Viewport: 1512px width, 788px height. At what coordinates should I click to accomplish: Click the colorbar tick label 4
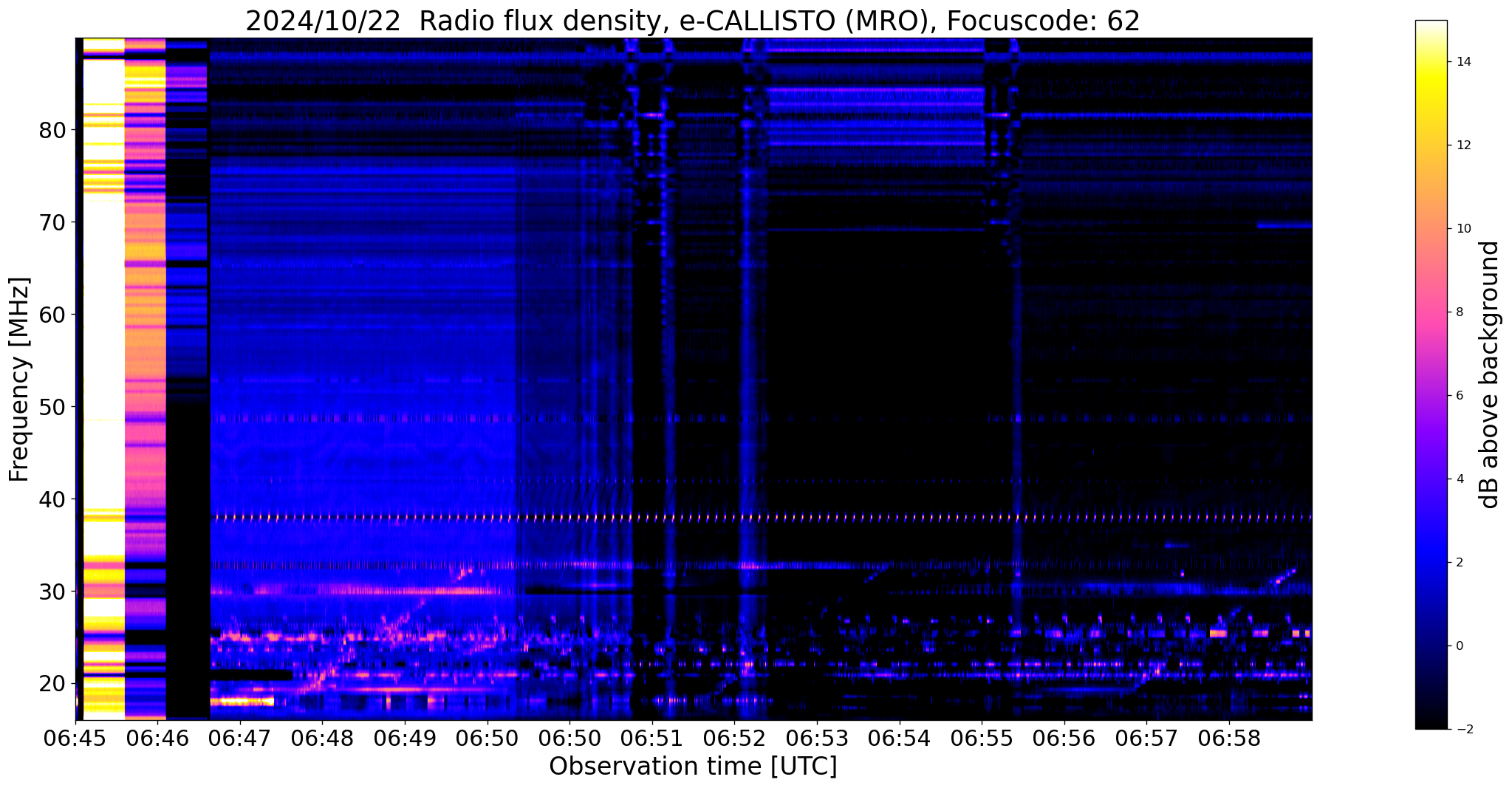(1459, 479)
